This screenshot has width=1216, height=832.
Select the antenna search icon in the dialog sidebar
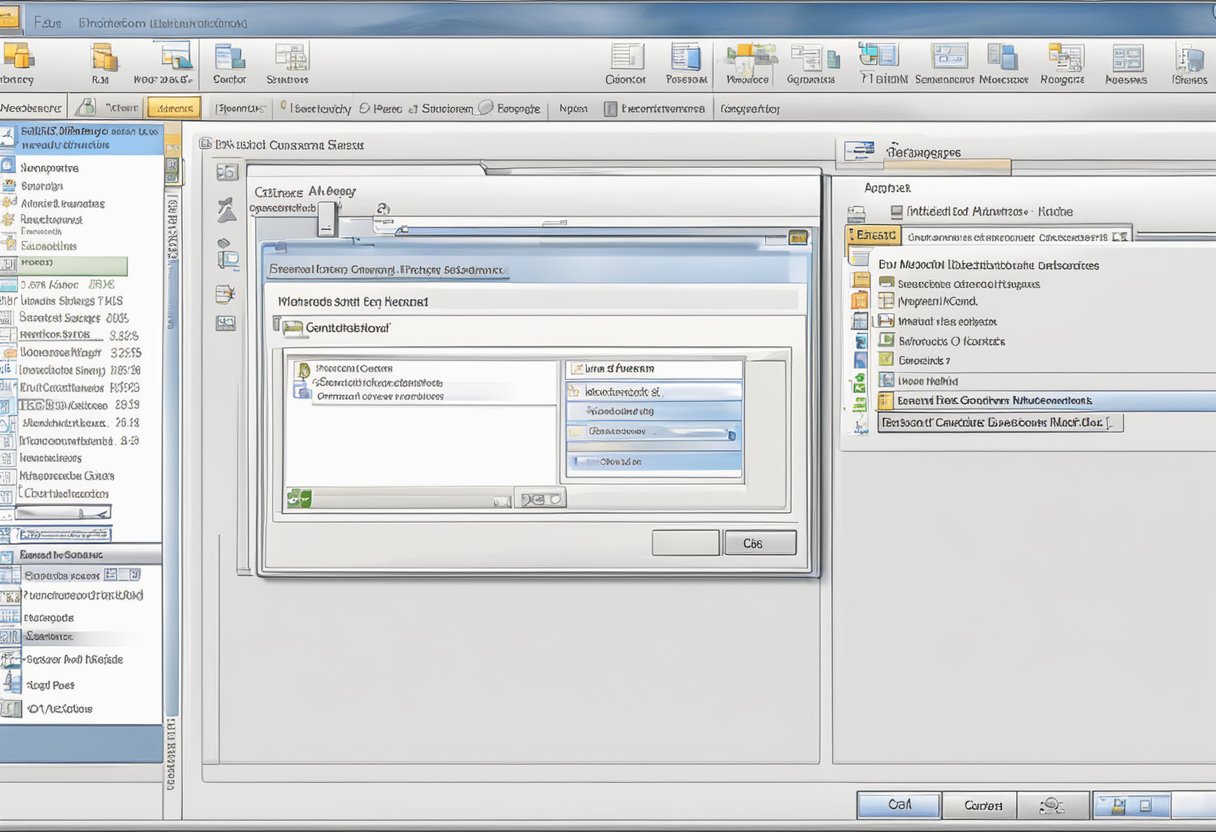228,208
